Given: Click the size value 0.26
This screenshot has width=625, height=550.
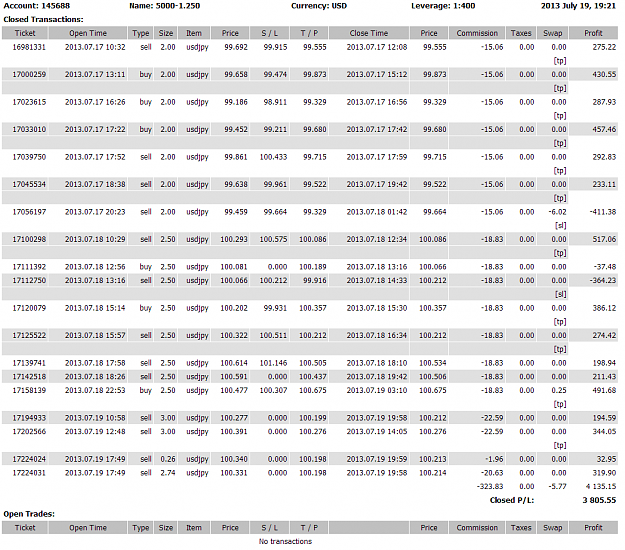Looking at the screenshot, I should click(168, 459).
